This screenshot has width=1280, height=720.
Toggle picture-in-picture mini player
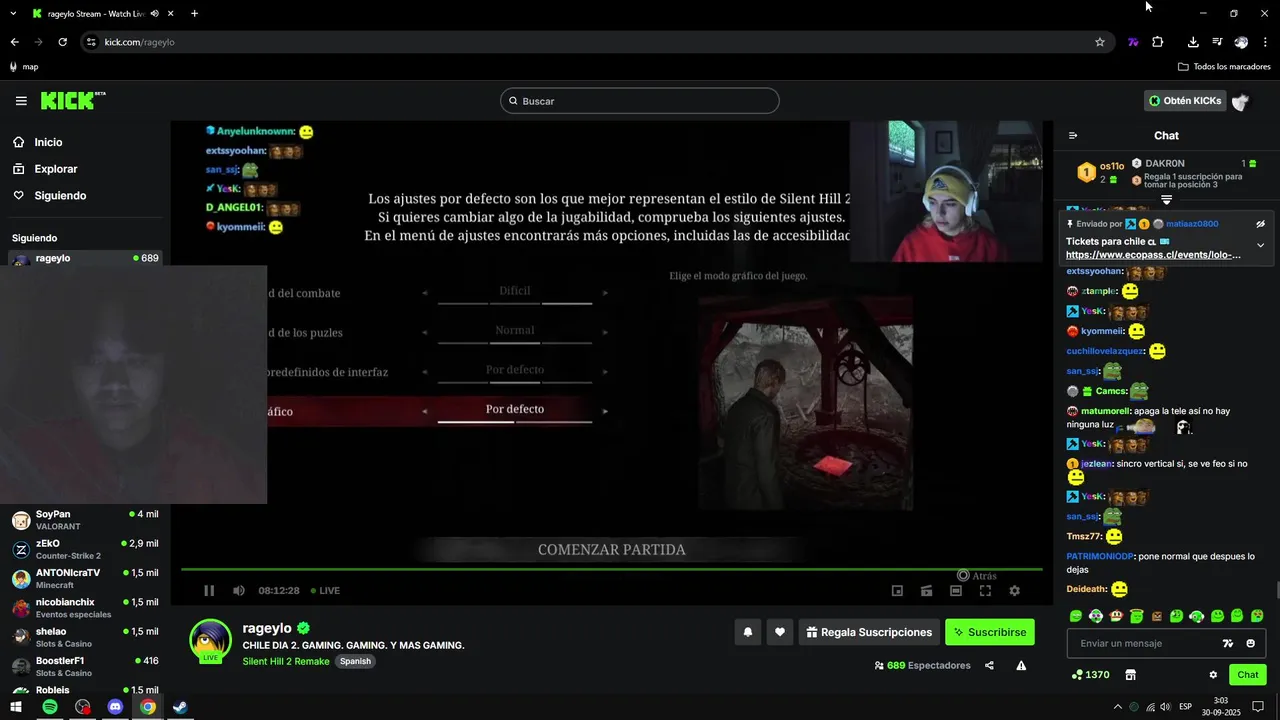[897, 591]
